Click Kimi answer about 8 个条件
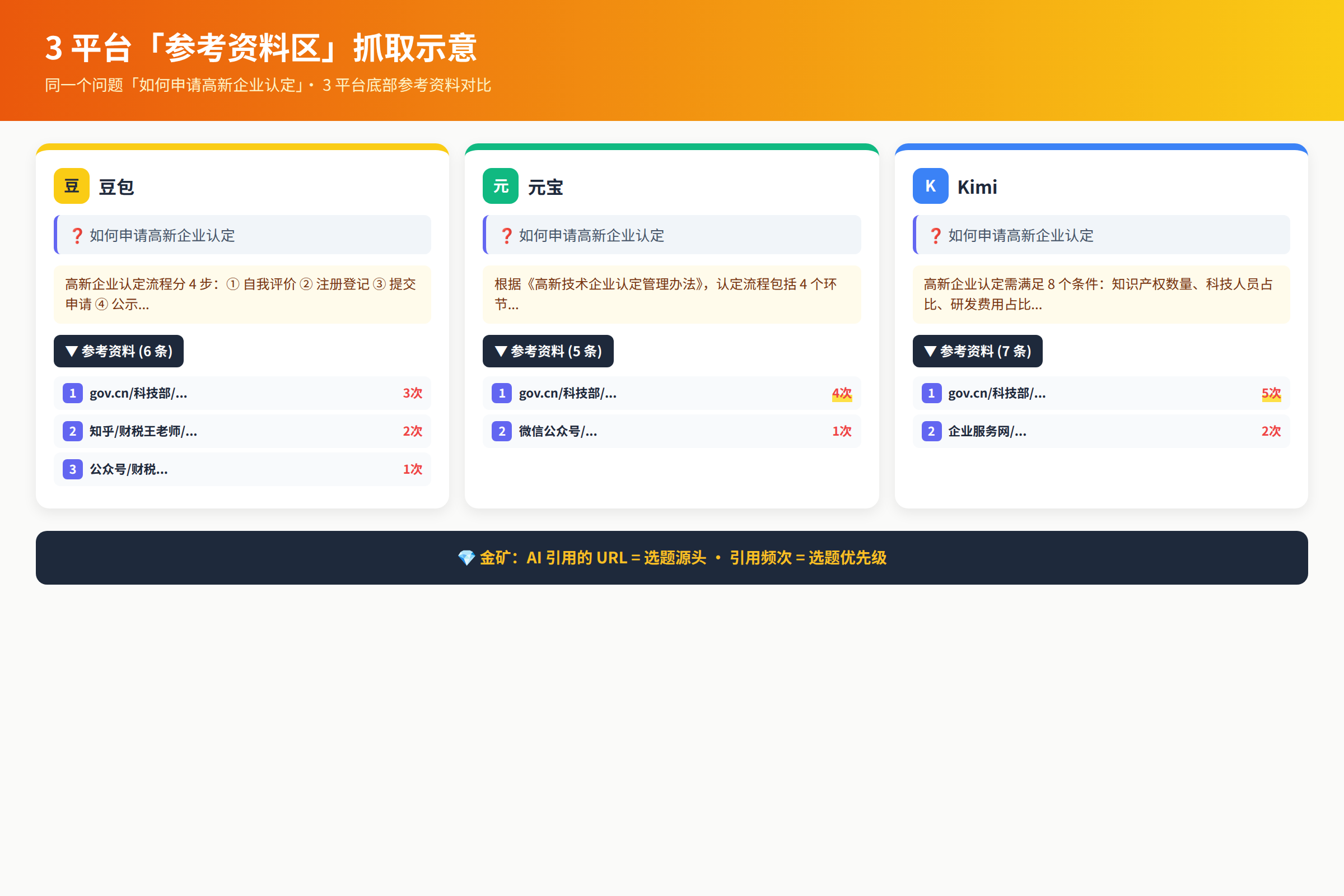The image size is (1344, 896). 1101,295
